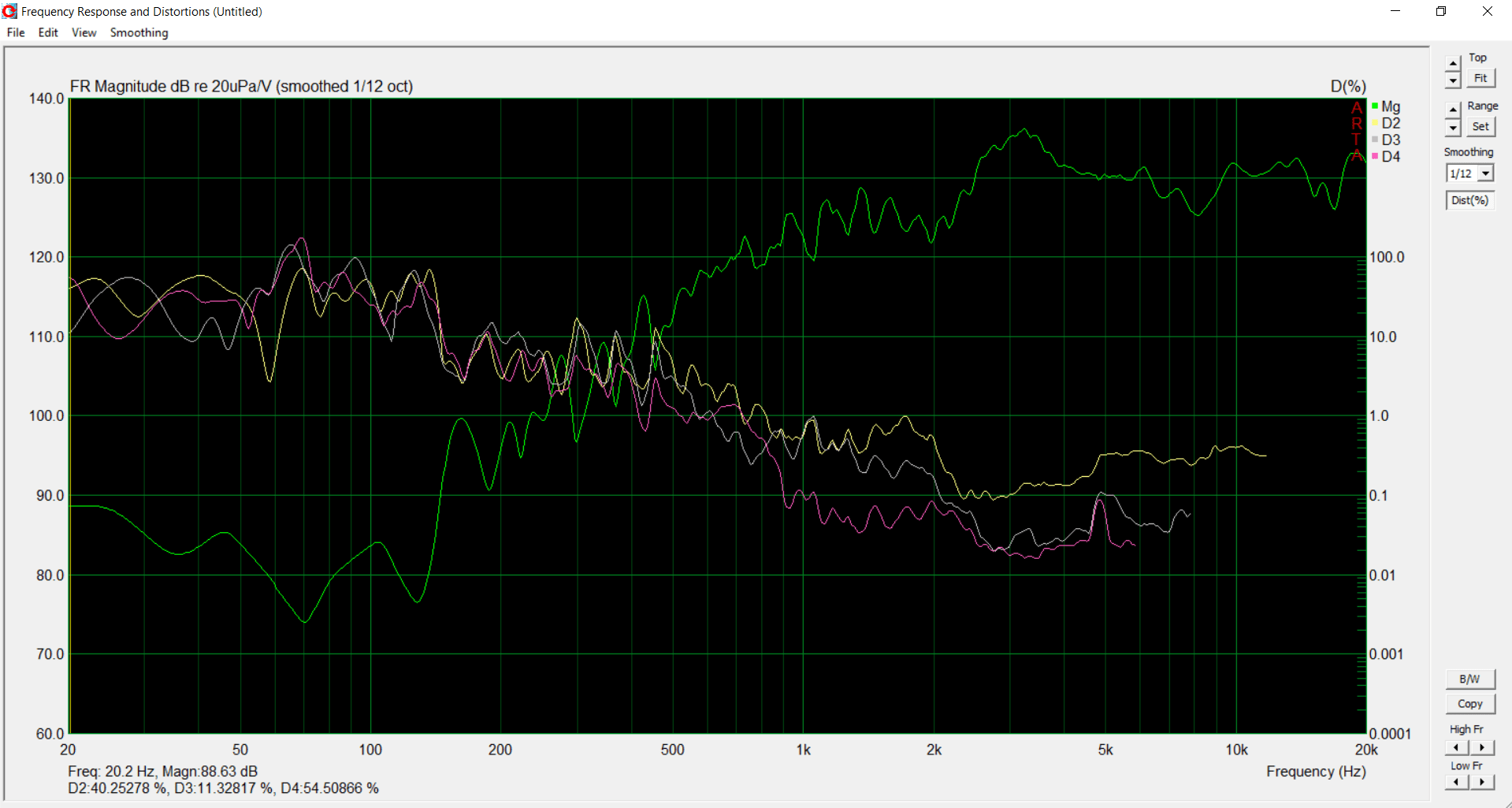Image resolution: width=1512 pixels, height=808 pixels.
Task: Click the yellow D2 legend swatch
Action: tap(1375, 123)
